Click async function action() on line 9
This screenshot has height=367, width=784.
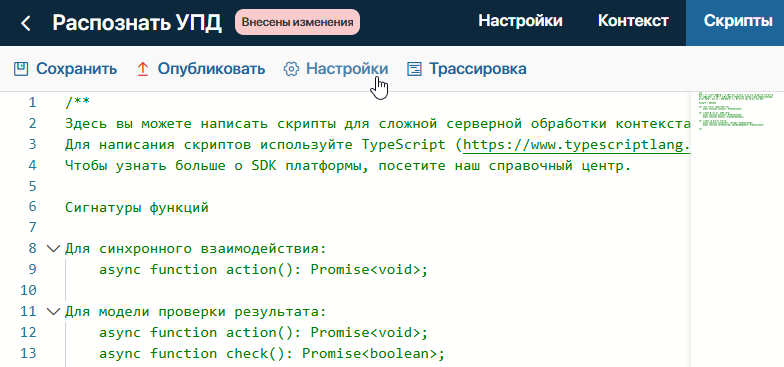coord(196,270)
